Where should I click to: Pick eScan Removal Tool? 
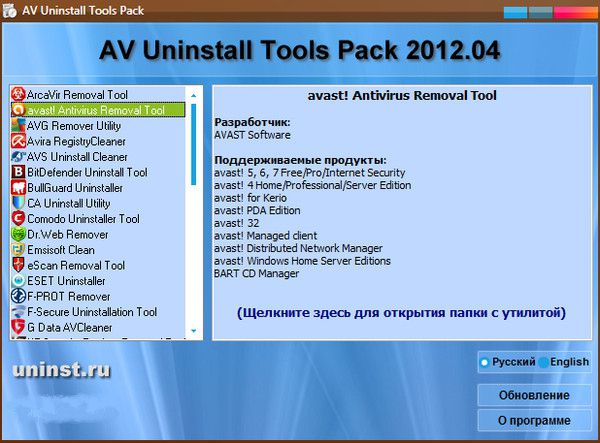[98, 265]
